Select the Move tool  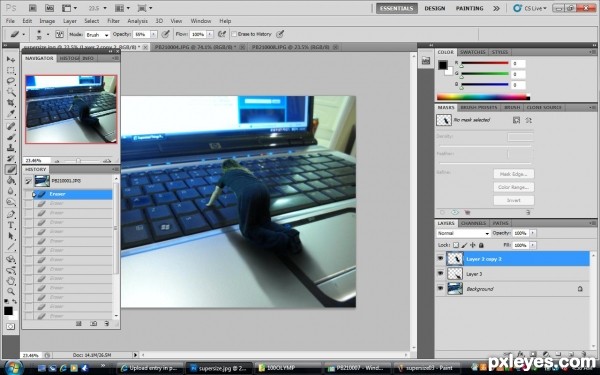pos(11,59)
